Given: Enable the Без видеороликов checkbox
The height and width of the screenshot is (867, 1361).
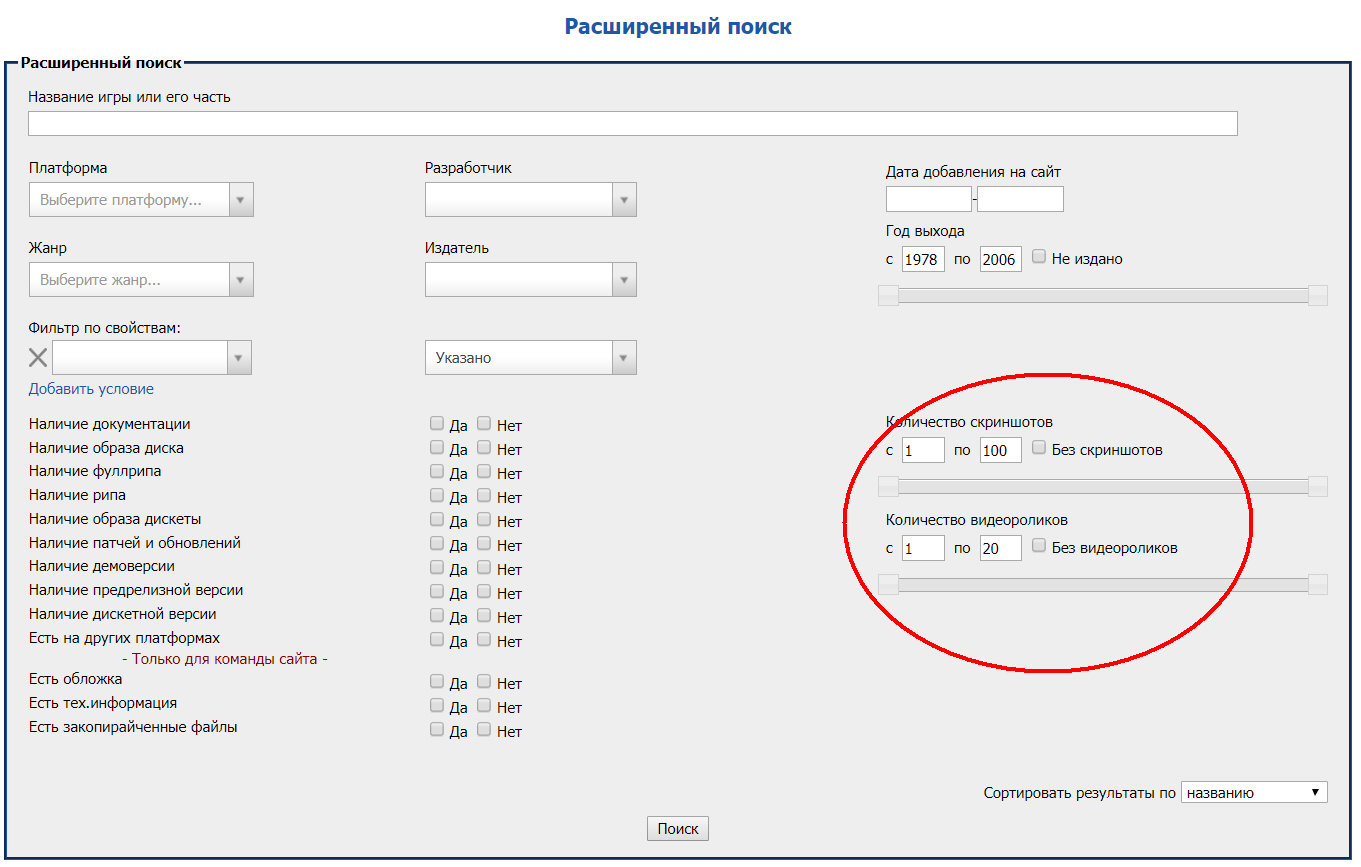Looking at the screenshot, I should (1039, 546).
